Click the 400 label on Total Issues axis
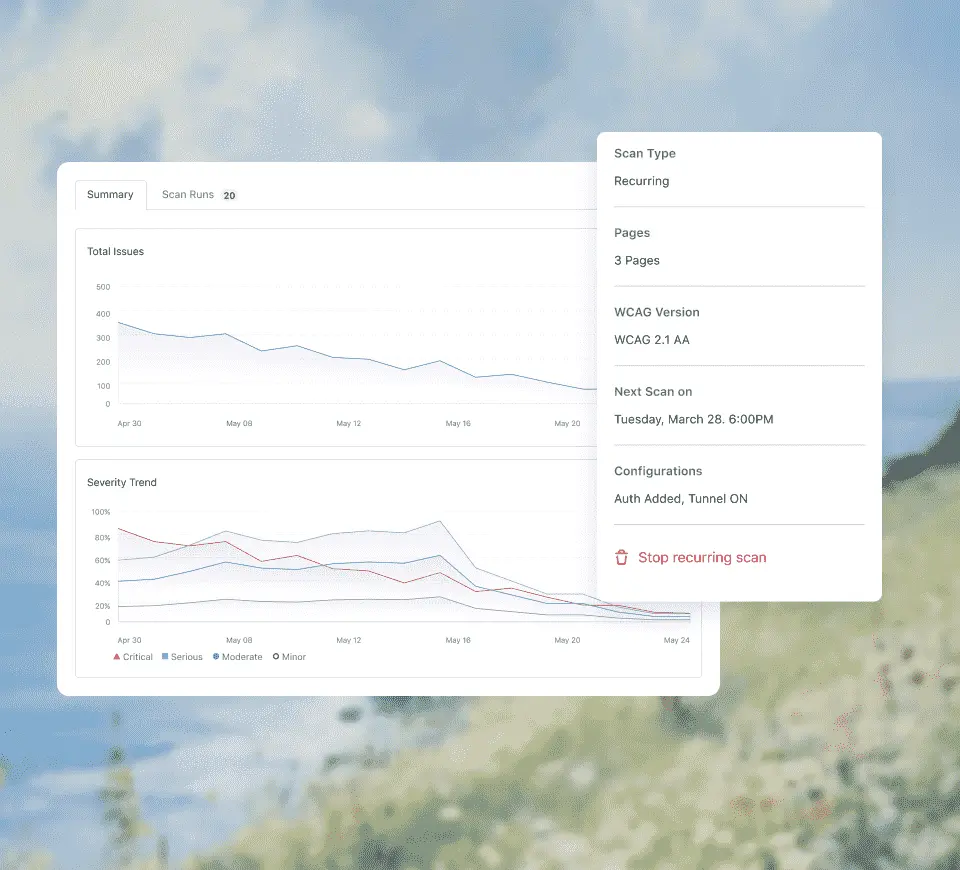Viewport: 960px width, 870px height. click(x=103, y=314)
